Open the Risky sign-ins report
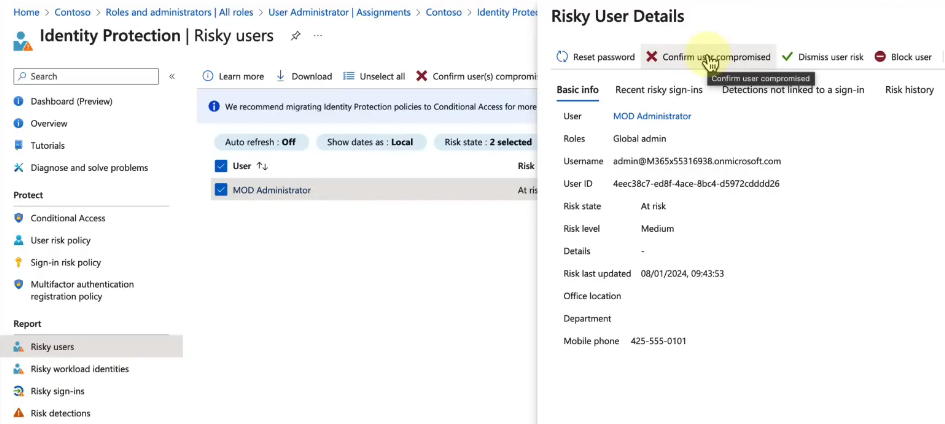The width and height of the screenshot is (945, 424). coord(57,391)
